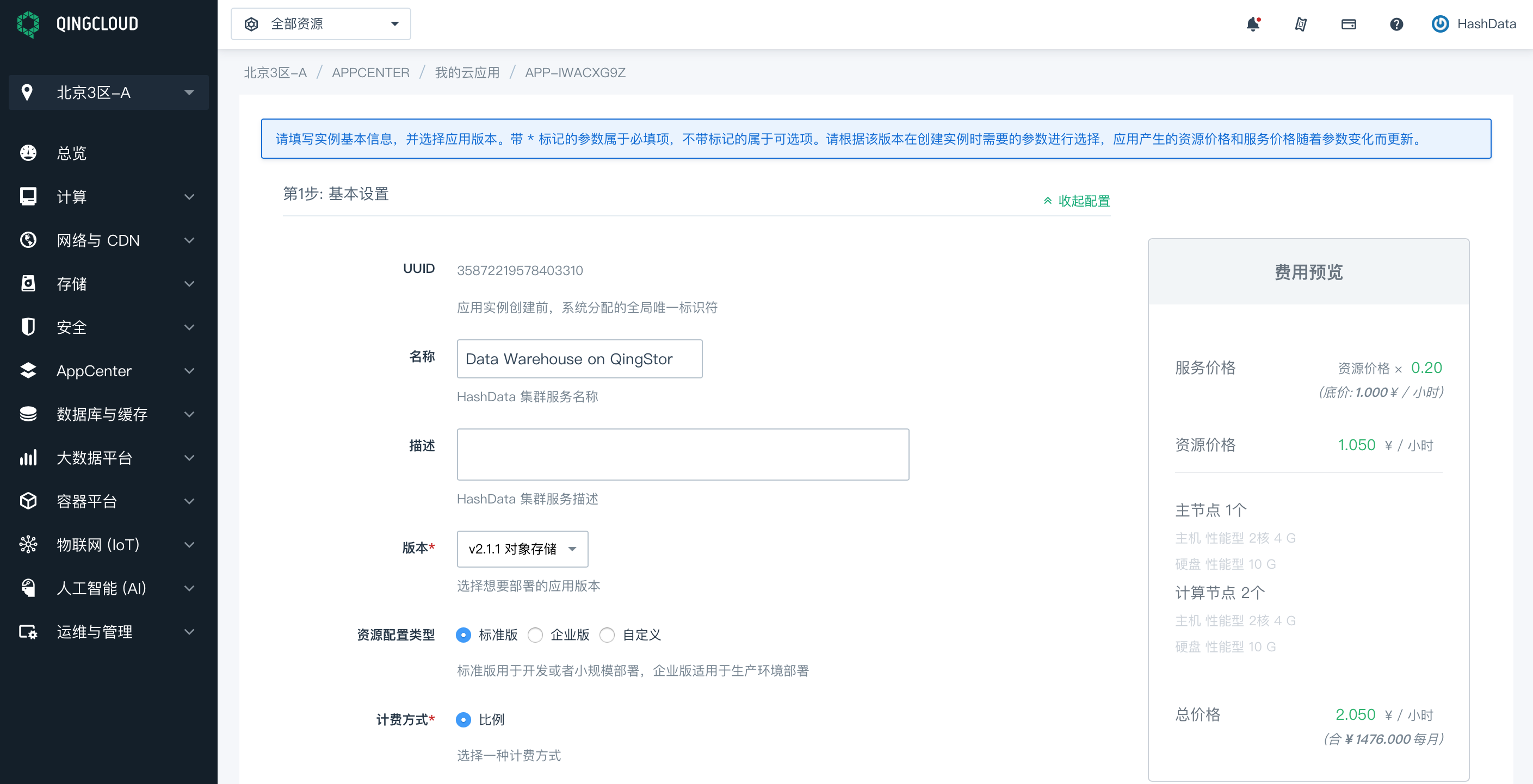Collapse settings via 收起配置 link

(1084, 201)
